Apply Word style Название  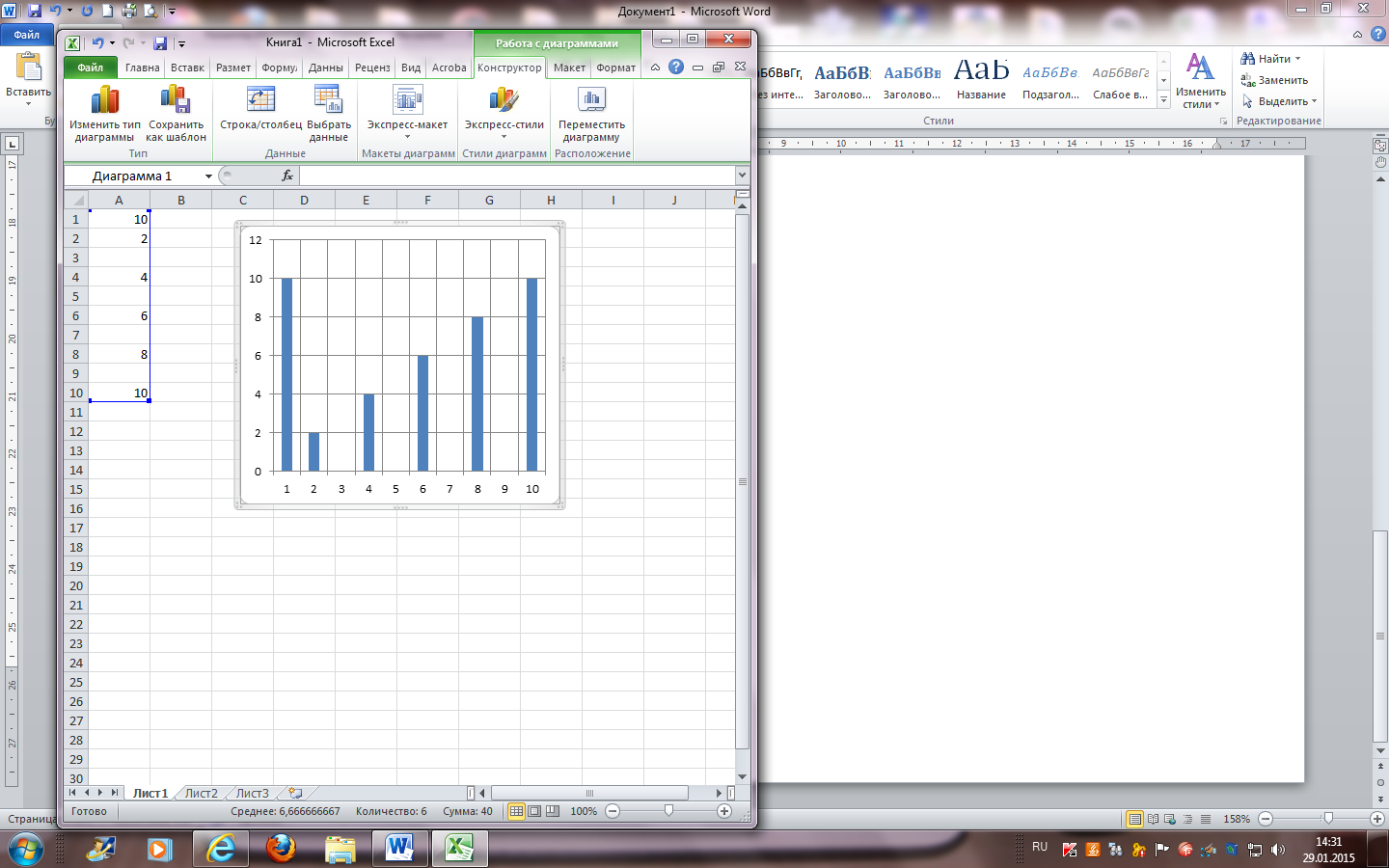(x=981, y=77)
